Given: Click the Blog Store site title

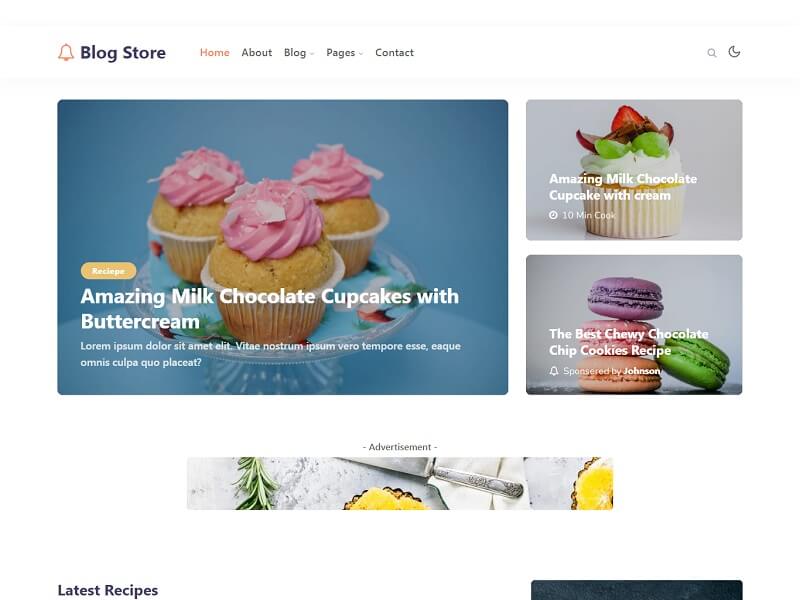Looking at the screenshot, I should pos(123,53).
